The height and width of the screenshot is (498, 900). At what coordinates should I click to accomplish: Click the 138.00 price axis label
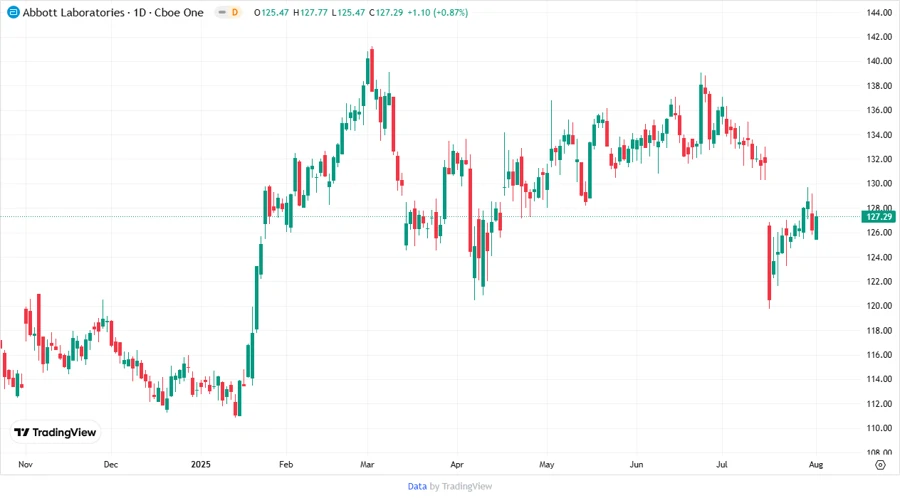coord(879,86)
